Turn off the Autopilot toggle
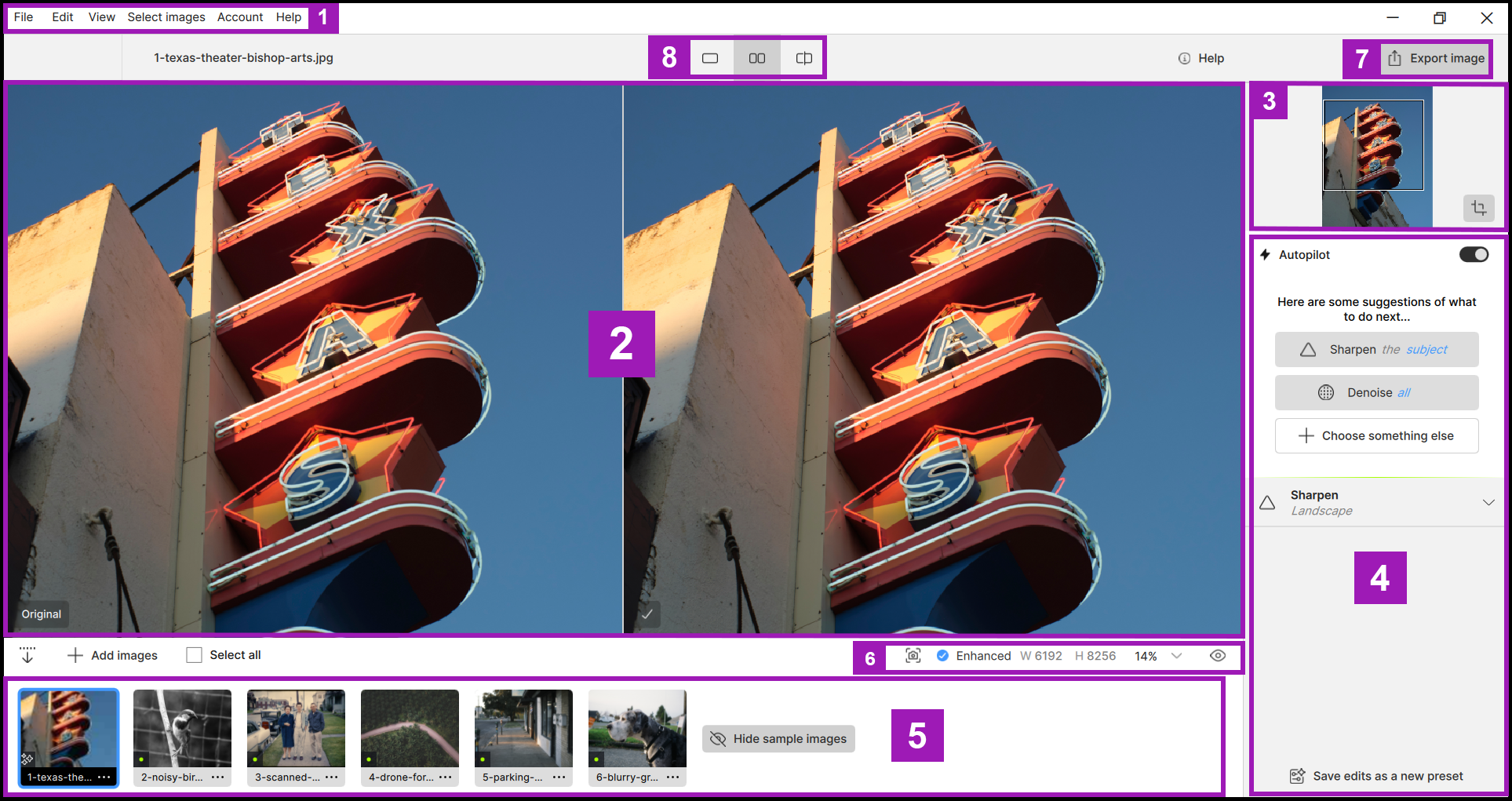This screenshot has width=1512, height=801. pyautogui.click(x=1474, y=254)
